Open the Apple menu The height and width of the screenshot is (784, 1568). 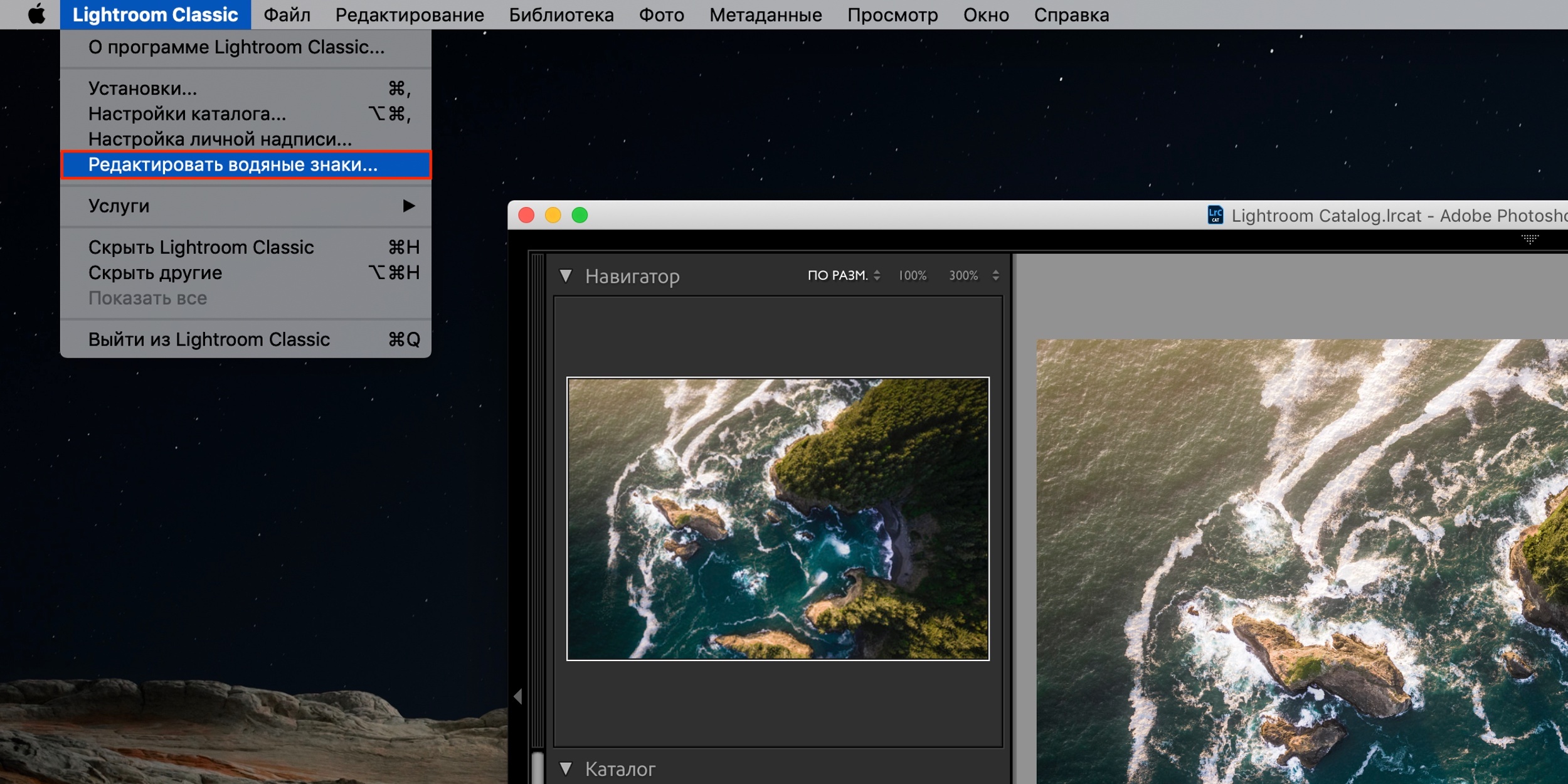click(37, 14)
